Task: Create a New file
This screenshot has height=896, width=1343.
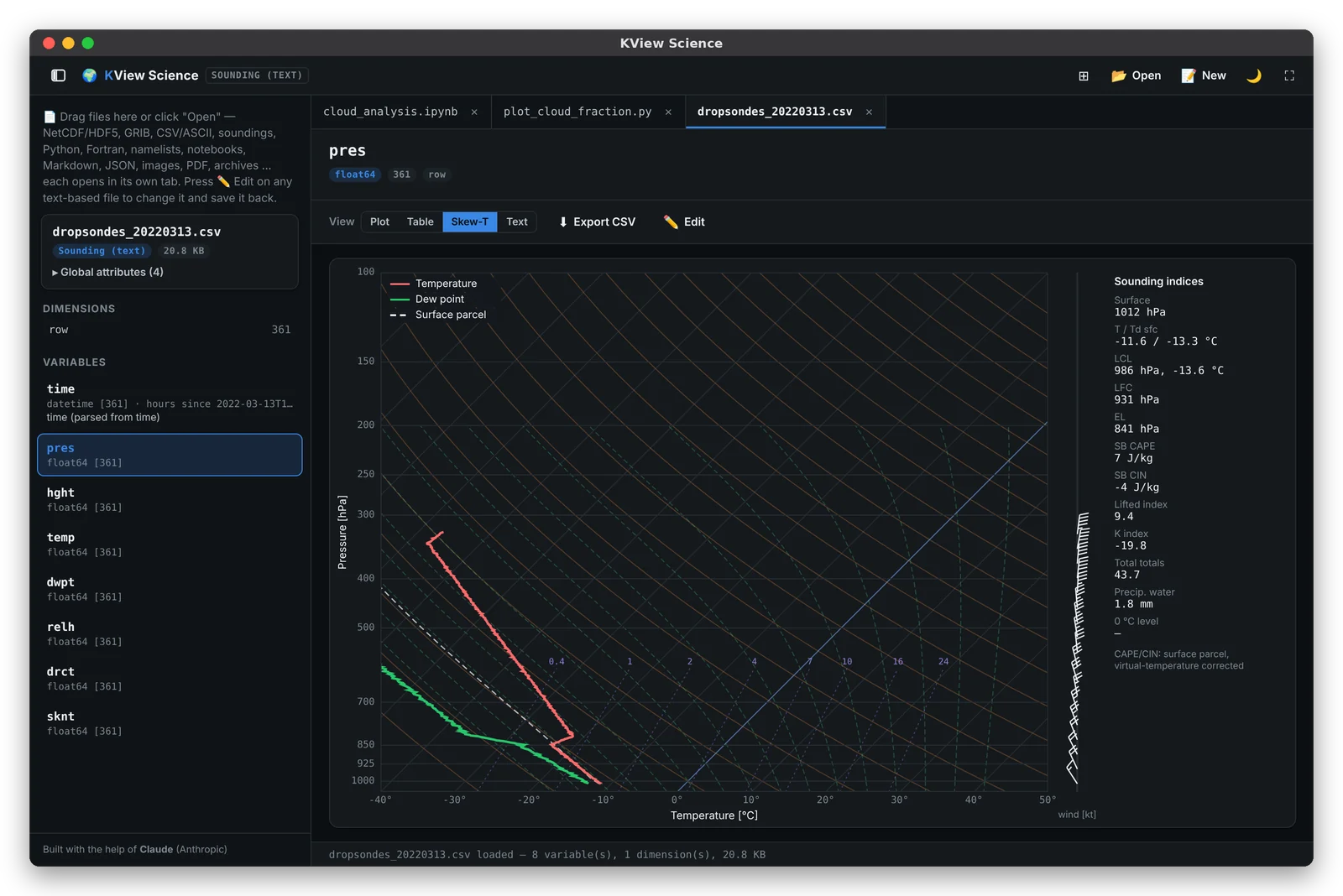Action: [x=1204, y=76]
